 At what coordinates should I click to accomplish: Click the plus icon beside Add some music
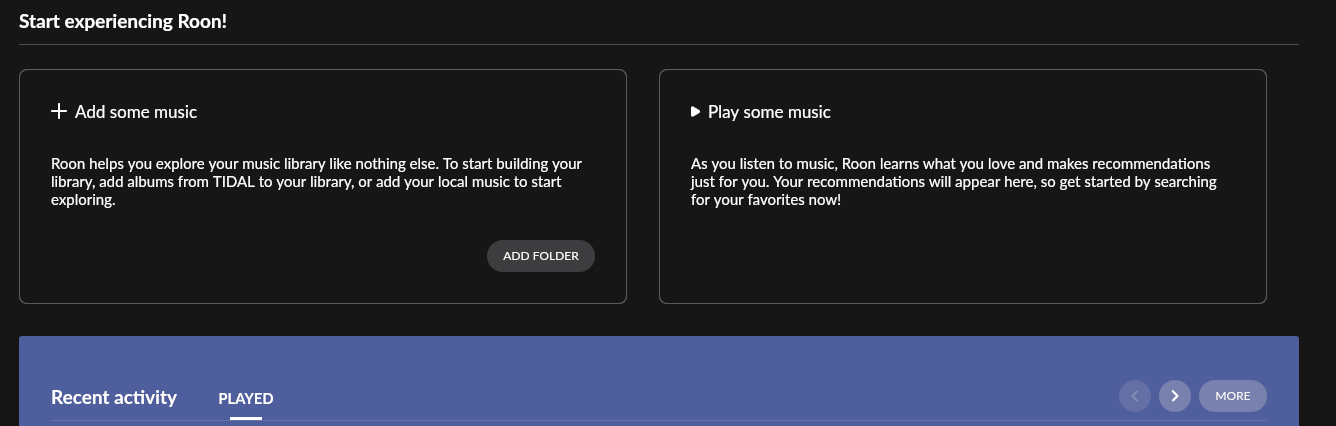pos(59,112)
